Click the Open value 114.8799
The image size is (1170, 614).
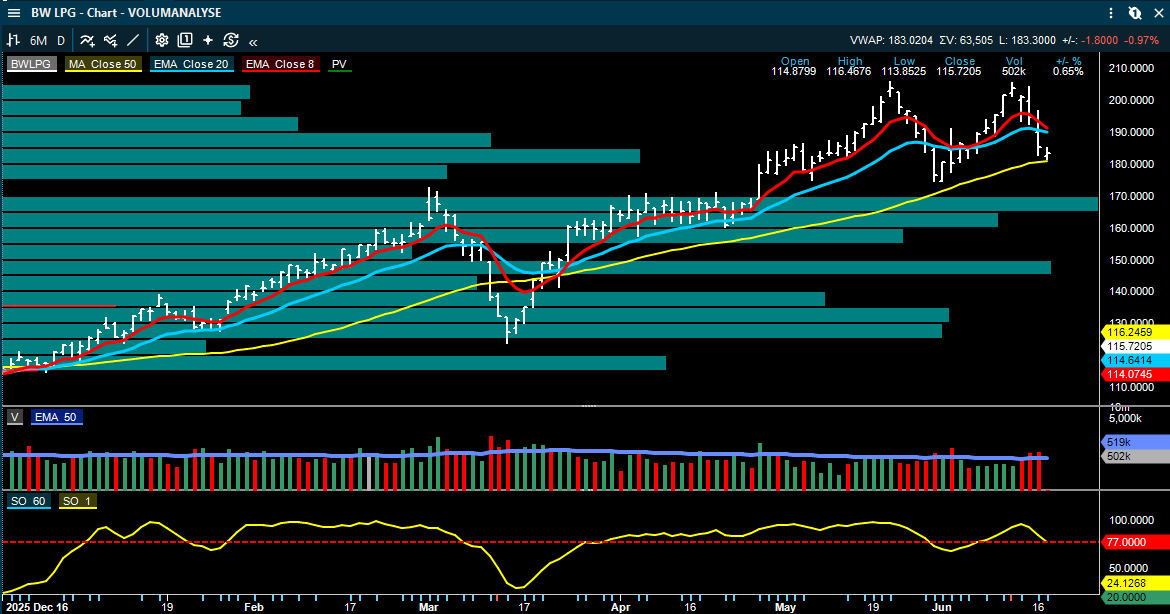pos(793,72)
